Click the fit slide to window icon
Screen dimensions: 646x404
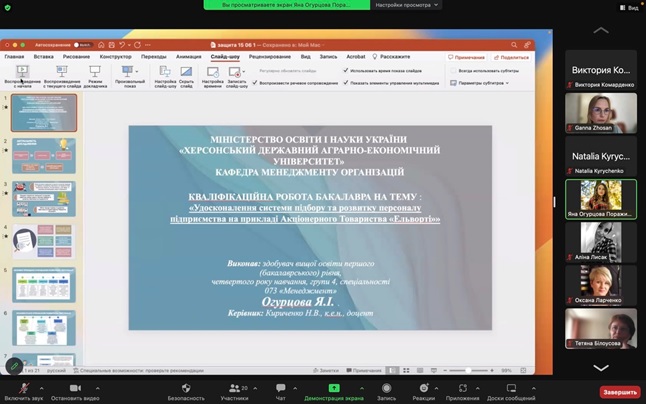(x=523, y=370)
